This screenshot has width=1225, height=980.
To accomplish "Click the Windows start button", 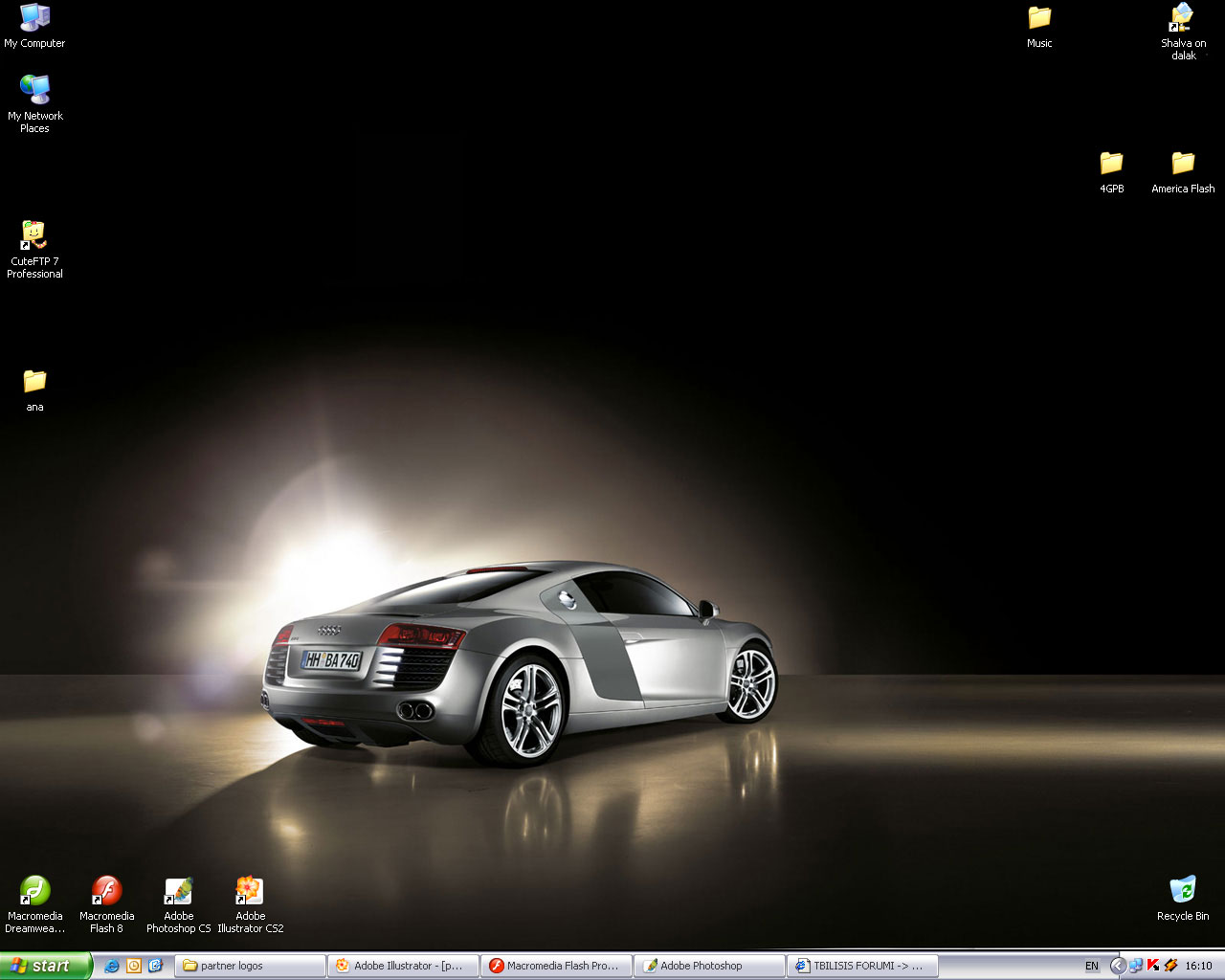I will click(46, 966).
